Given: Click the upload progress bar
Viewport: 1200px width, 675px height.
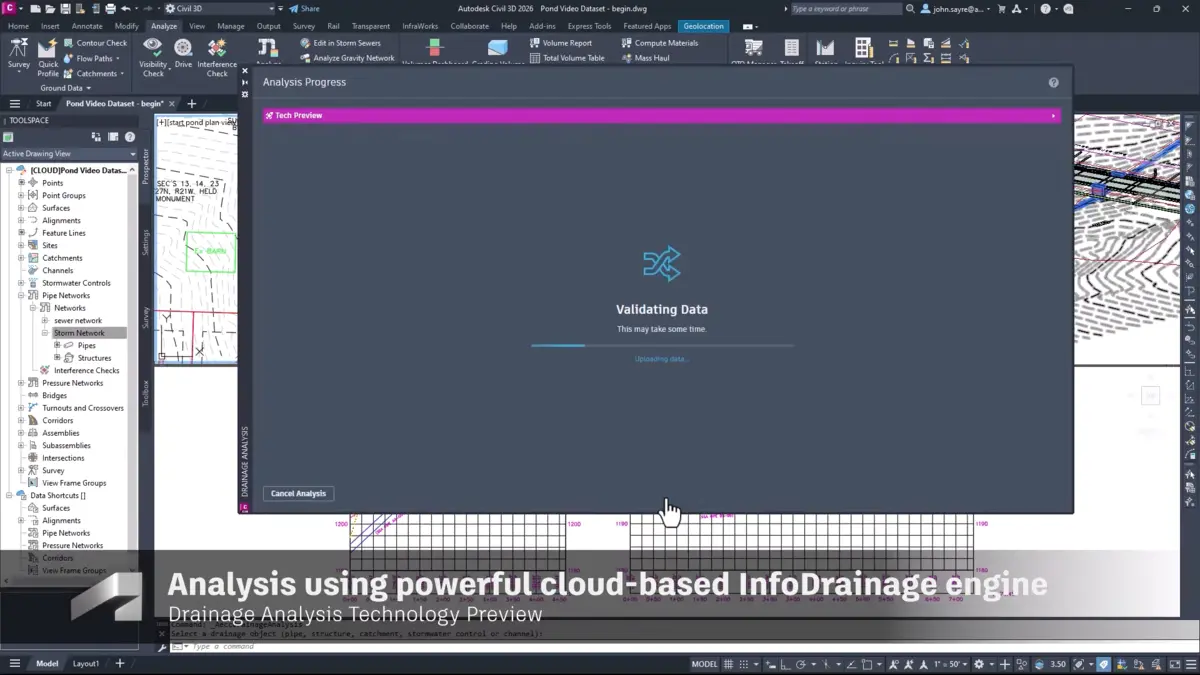Looking at the screenshot, I should pyautogui.click(x=662, y=346).
